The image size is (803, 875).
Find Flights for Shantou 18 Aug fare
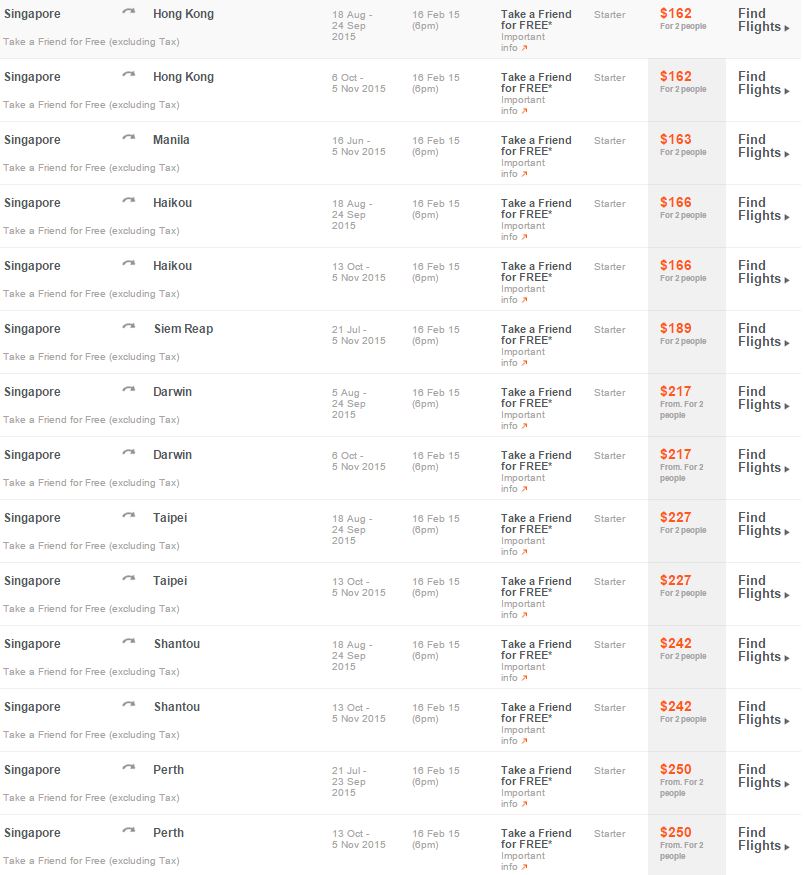tap(763, 651)
